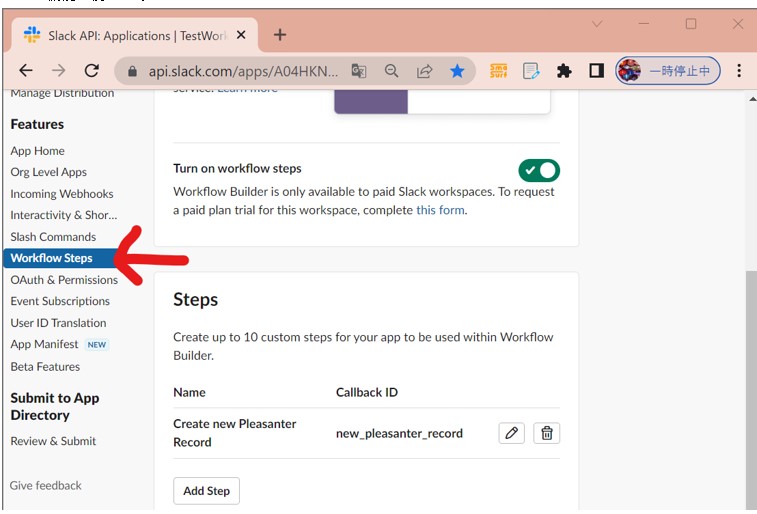Open the notepad edit extension icon
The image size is (757, 514).
(x=531, y=71)
